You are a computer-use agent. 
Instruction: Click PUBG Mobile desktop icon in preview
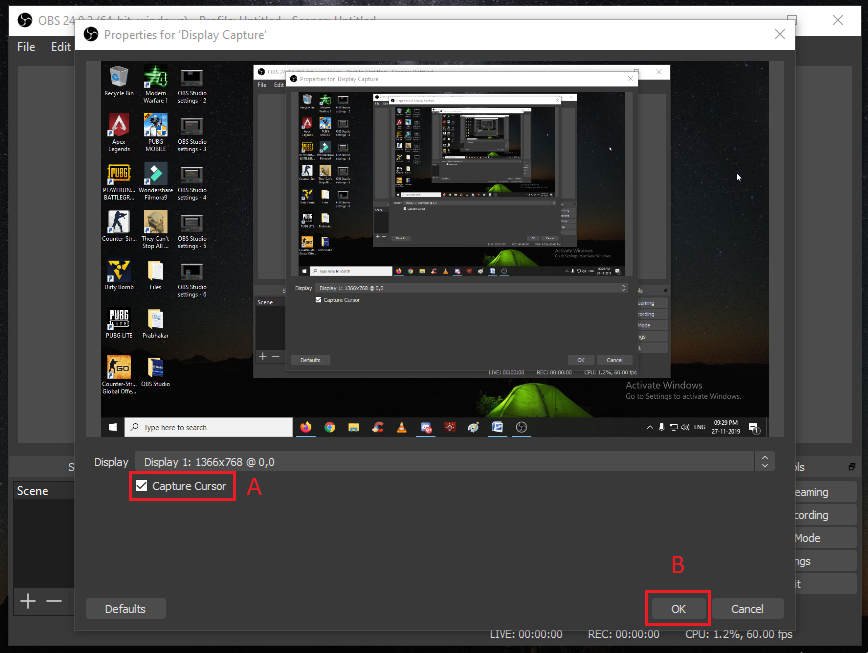(155, 127)
